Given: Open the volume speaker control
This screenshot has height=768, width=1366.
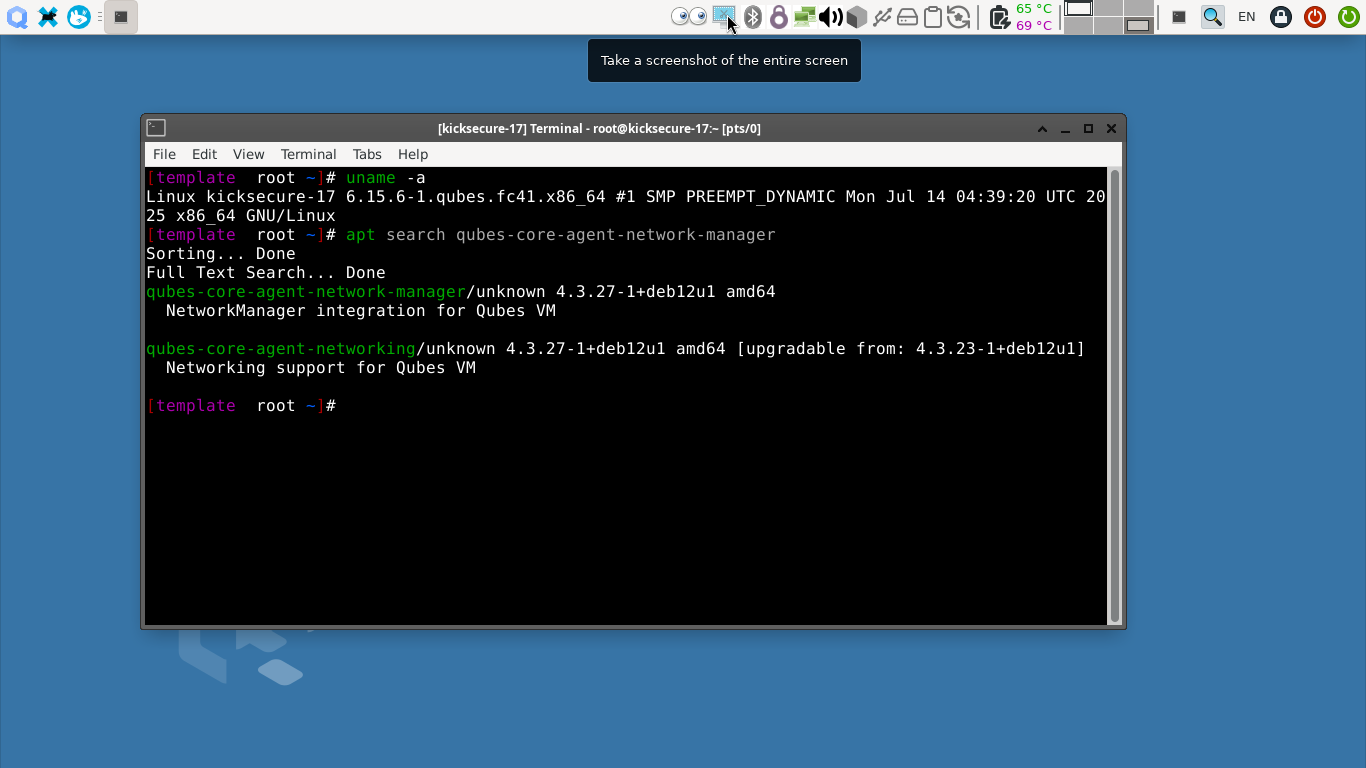Looking at the screenshot, I should click(830, 17).
